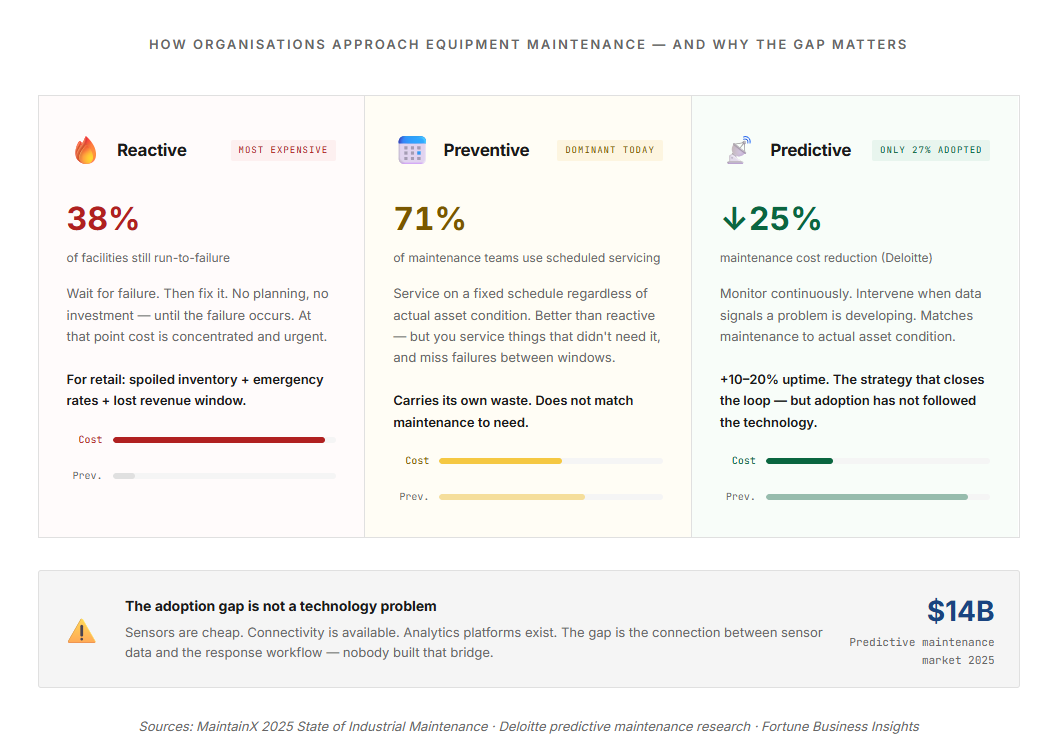Click the $14B market figure
1060x748 pixels.
pyautogui.click(x=961, y=611)
